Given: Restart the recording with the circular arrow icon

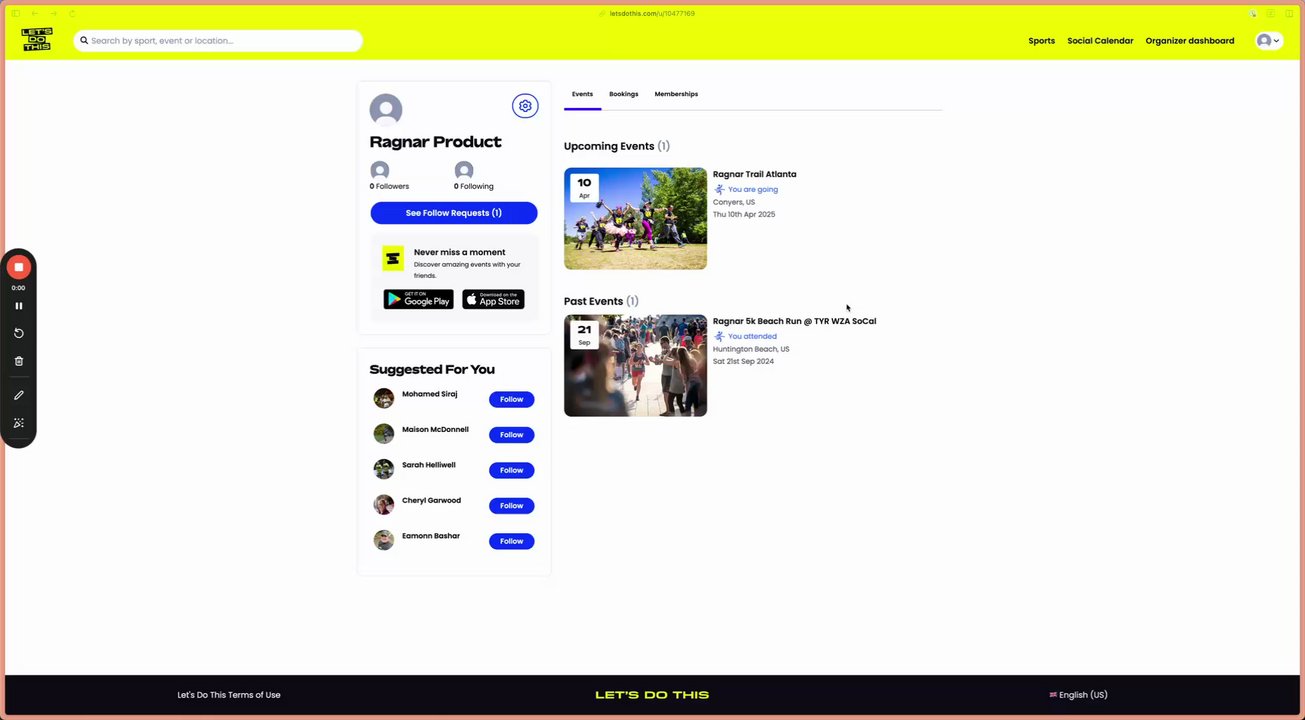Looking at the screenshot, I should (18, 333).
